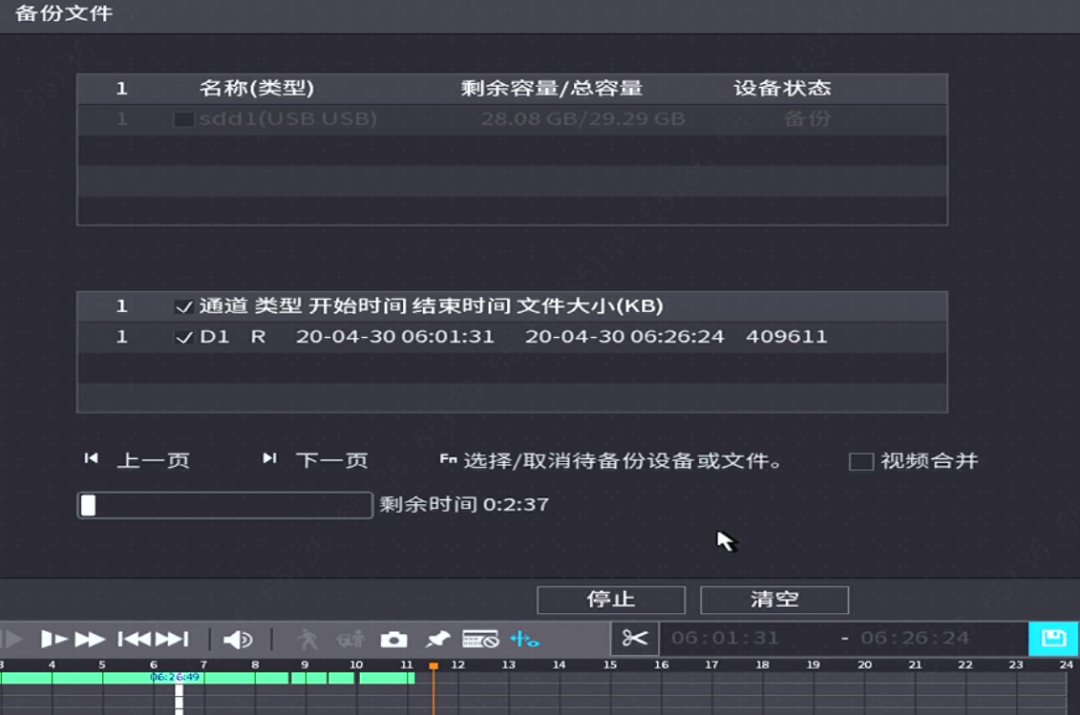The image size is (1080, 715).
Task: Click the backup progress bar
Action: (x=225, y=505)
